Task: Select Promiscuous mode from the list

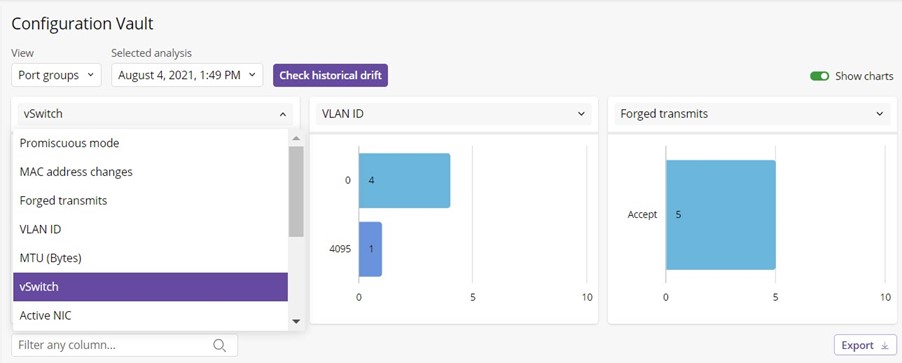Action: point(150,143)
